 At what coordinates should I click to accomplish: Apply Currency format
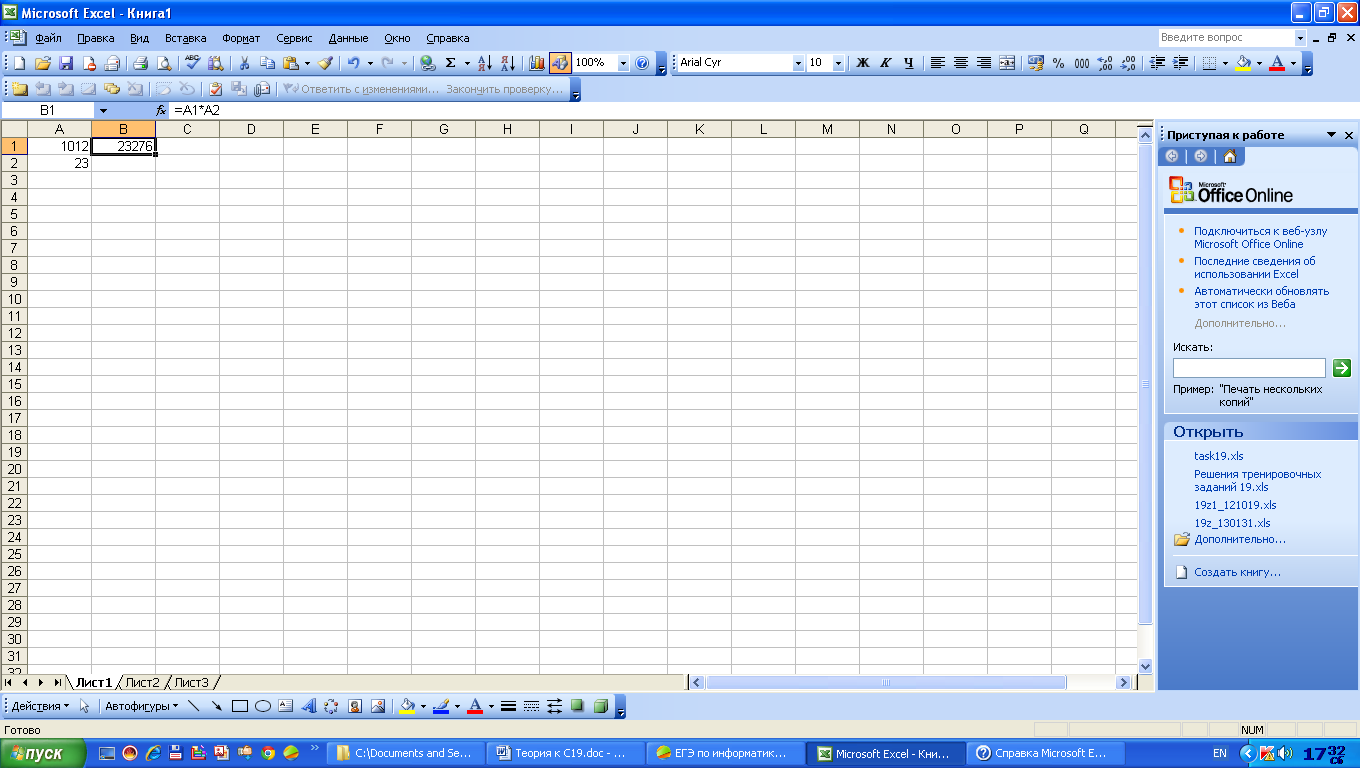pos(1035,63)
